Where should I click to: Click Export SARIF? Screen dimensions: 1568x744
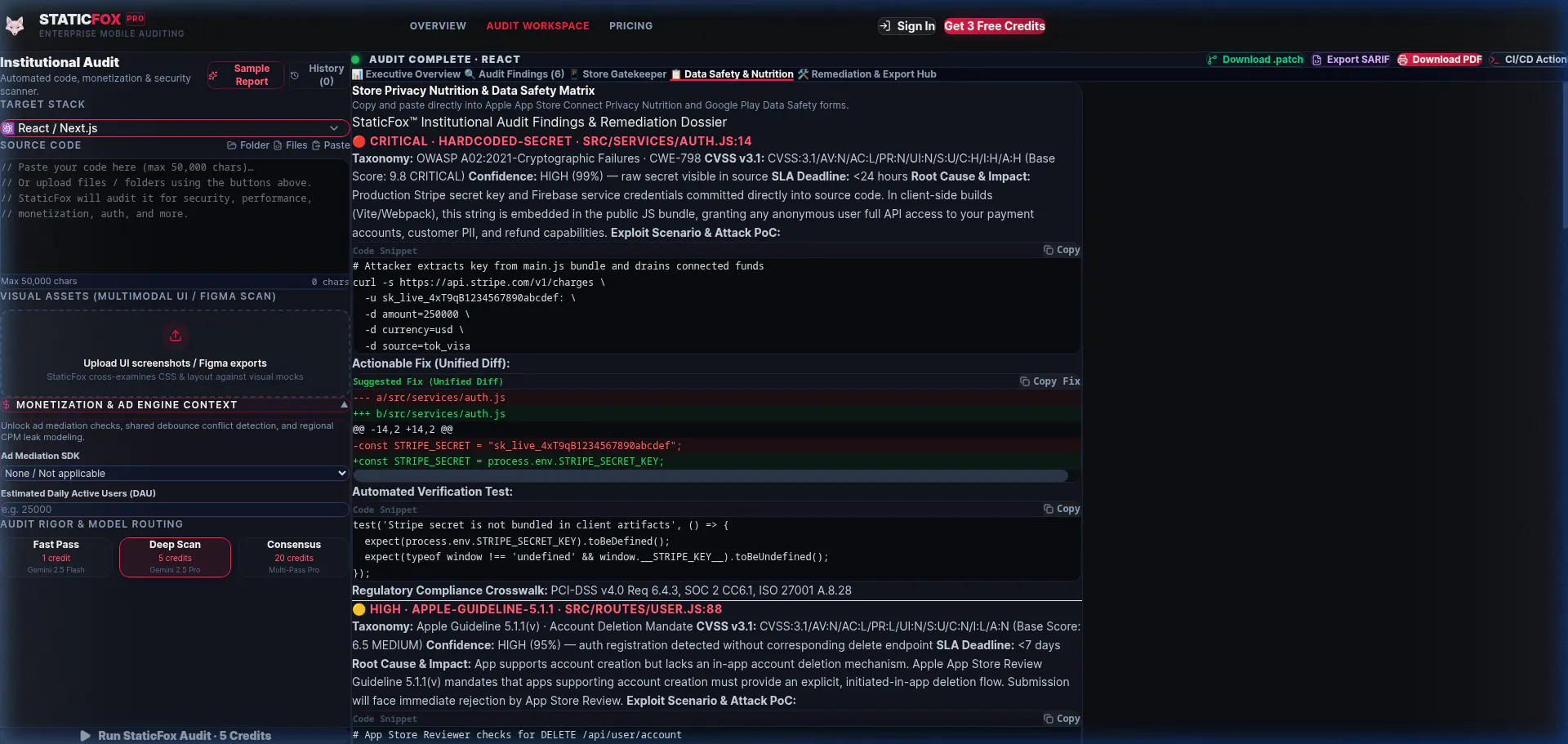tap(1351, 60)
